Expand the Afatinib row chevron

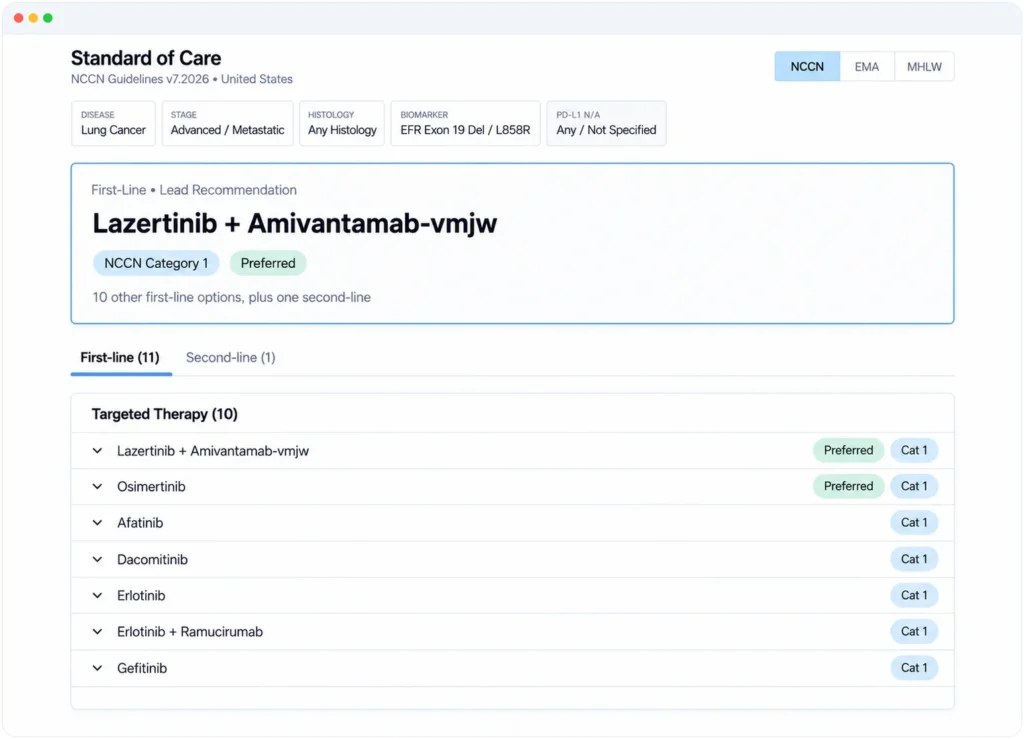97,522
